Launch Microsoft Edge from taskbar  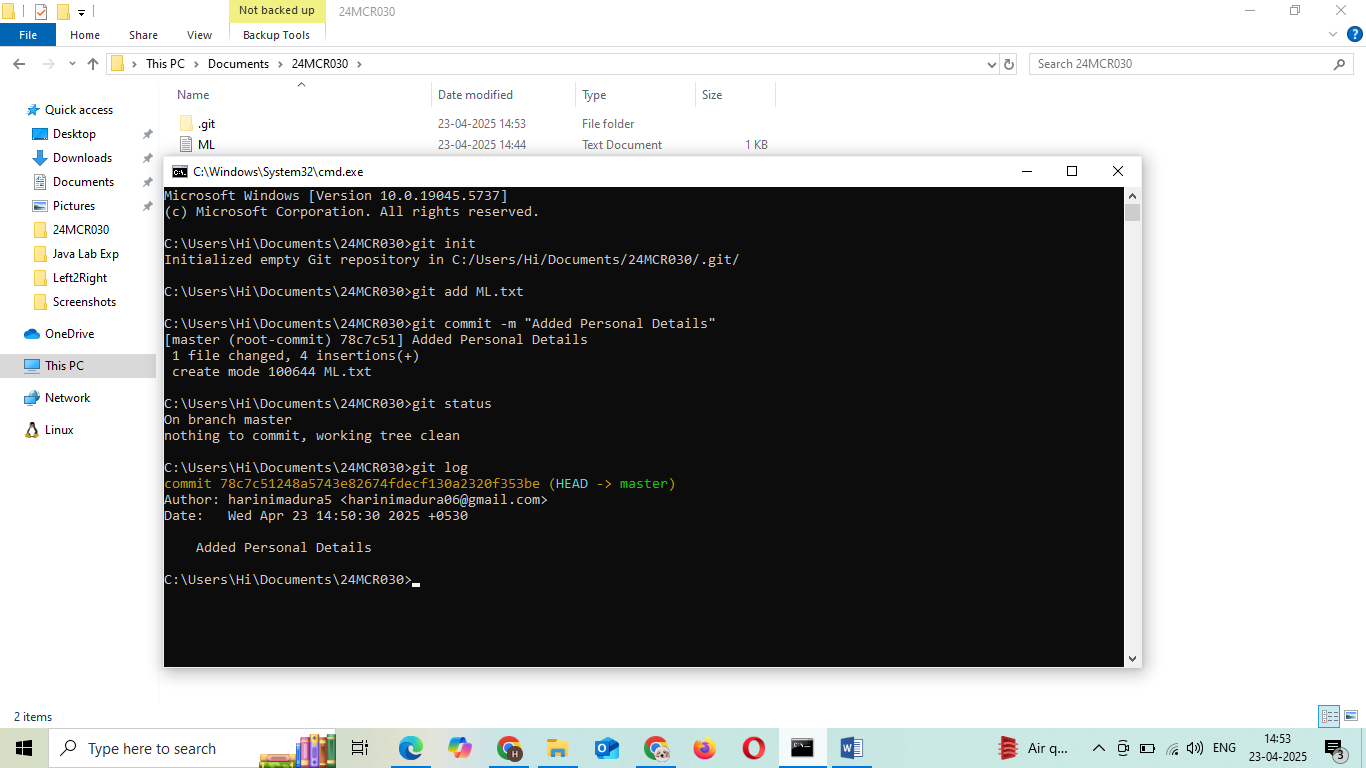411,748
